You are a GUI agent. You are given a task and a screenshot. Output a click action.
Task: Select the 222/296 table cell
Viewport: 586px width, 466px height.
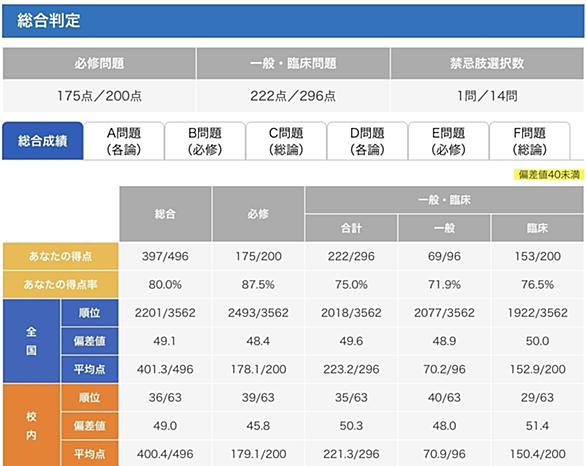(x=351, y=256)
